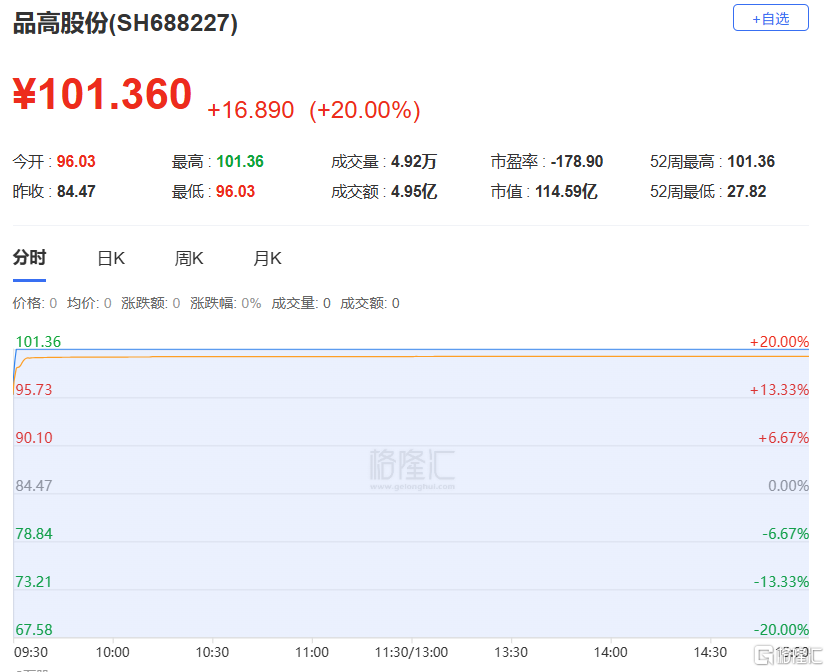Screen dimensions: 829x672
Task: Switch to the 分时 intraday tab
Action: pos(29,258)
